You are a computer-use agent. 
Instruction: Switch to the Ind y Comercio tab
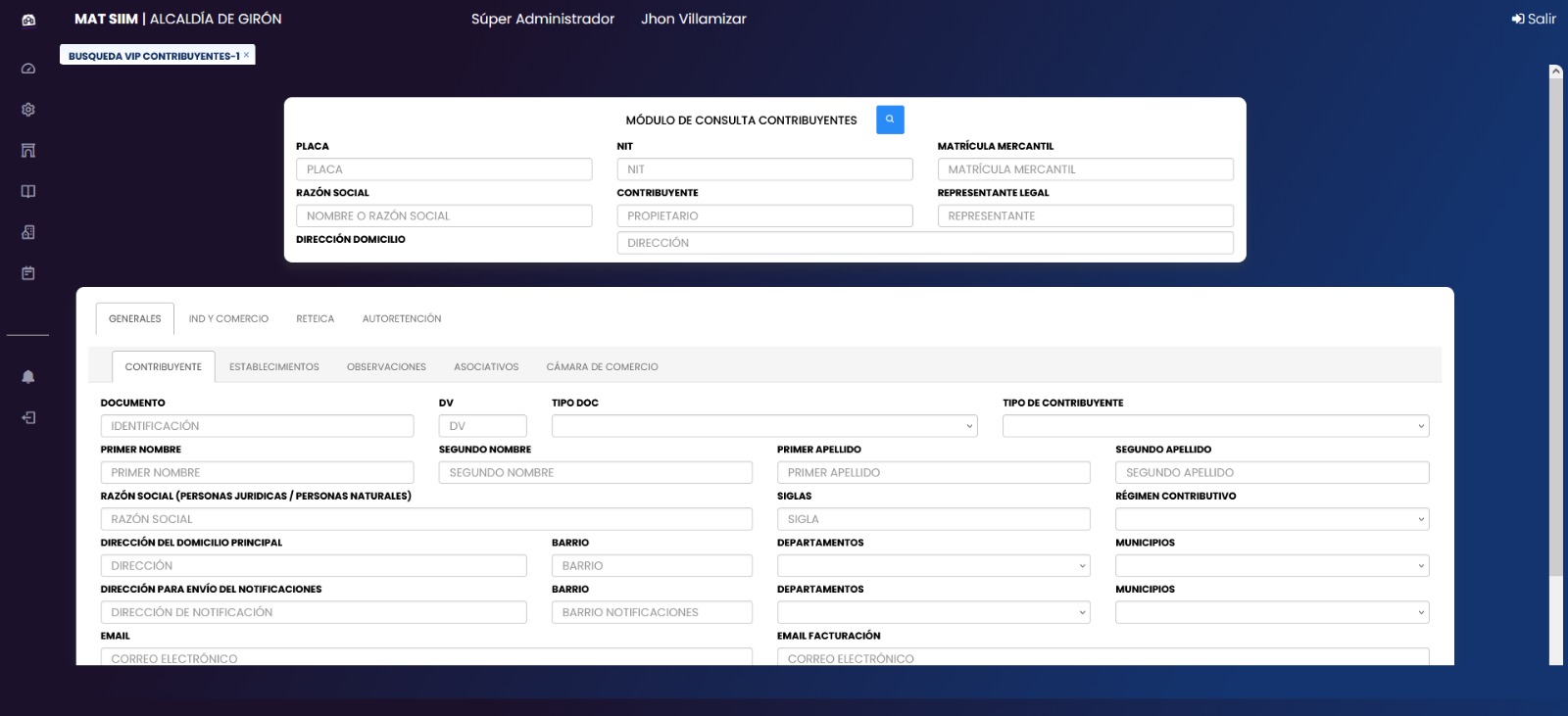click(x=228, y=319)
